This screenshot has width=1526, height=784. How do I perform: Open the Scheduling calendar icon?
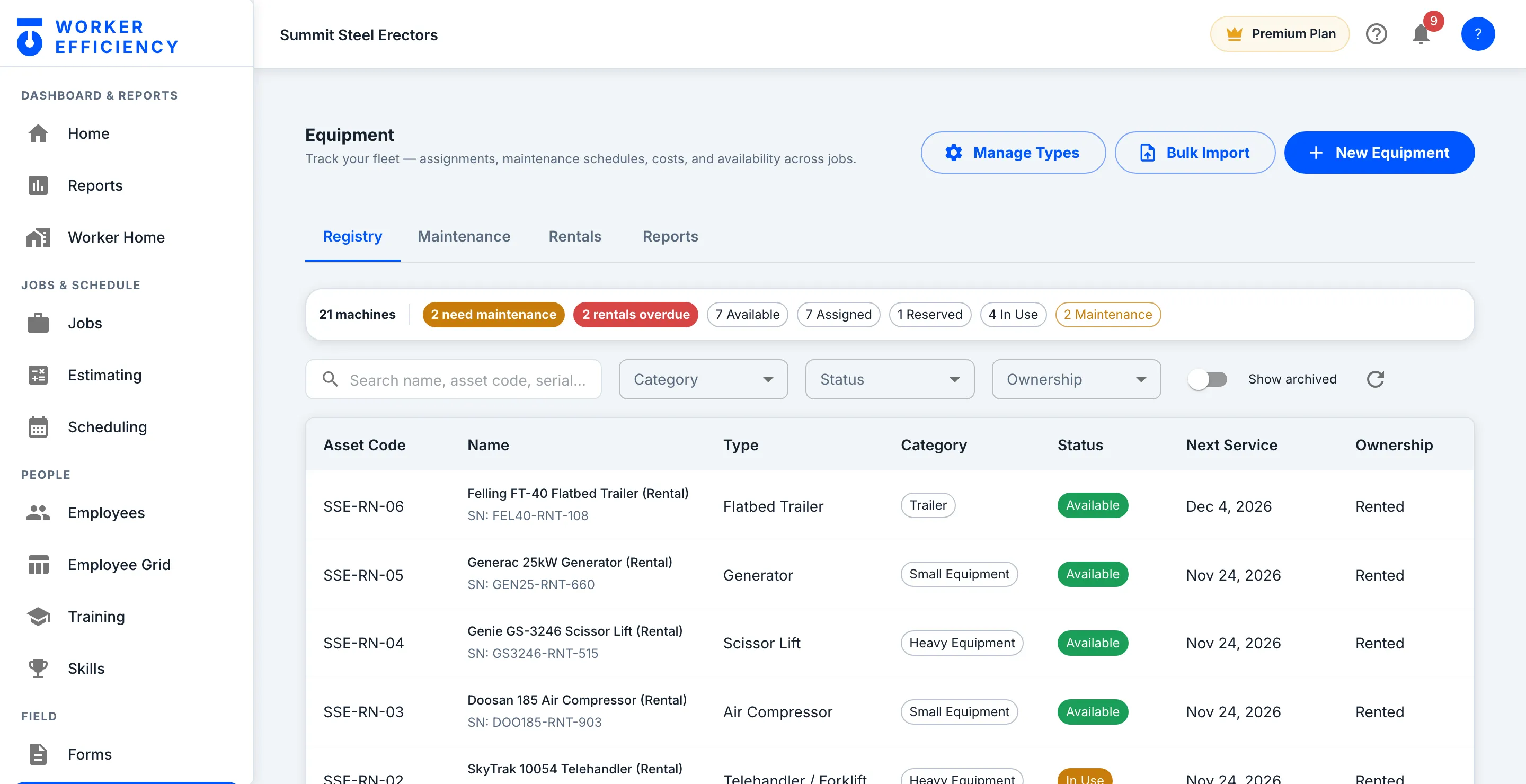tap(38, 427)
